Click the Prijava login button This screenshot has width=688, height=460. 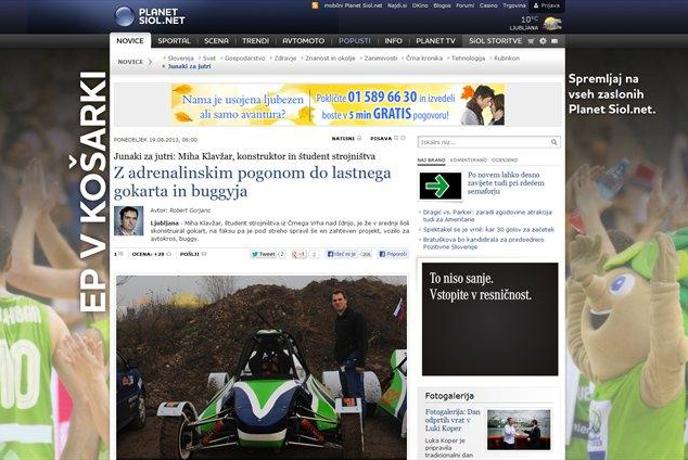click(x=547, y=6)
